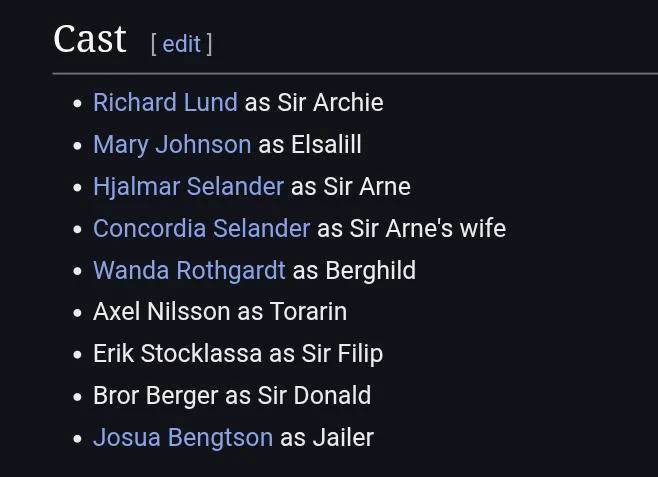The height and width of the screenshot is (477, 658).
Task: Click the Torarin role text
Action: point(308,312)
